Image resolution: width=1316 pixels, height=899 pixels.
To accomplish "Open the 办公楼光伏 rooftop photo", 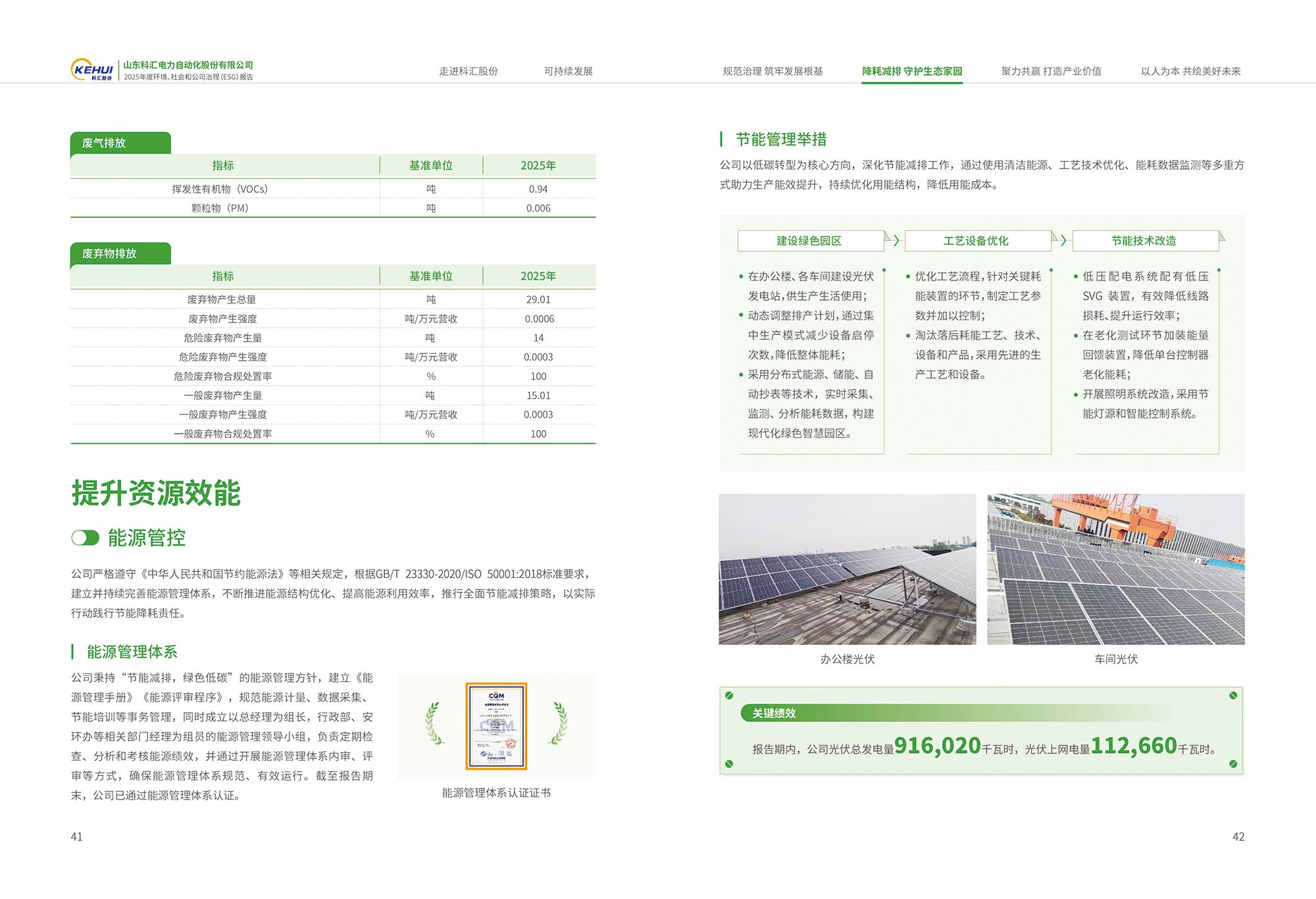I will (848, 569).
